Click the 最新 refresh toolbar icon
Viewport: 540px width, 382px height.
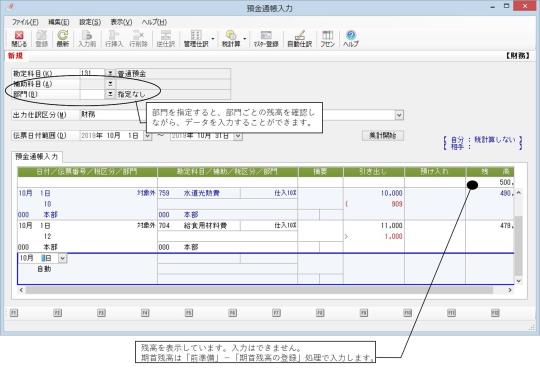click(x=63, y=39)
